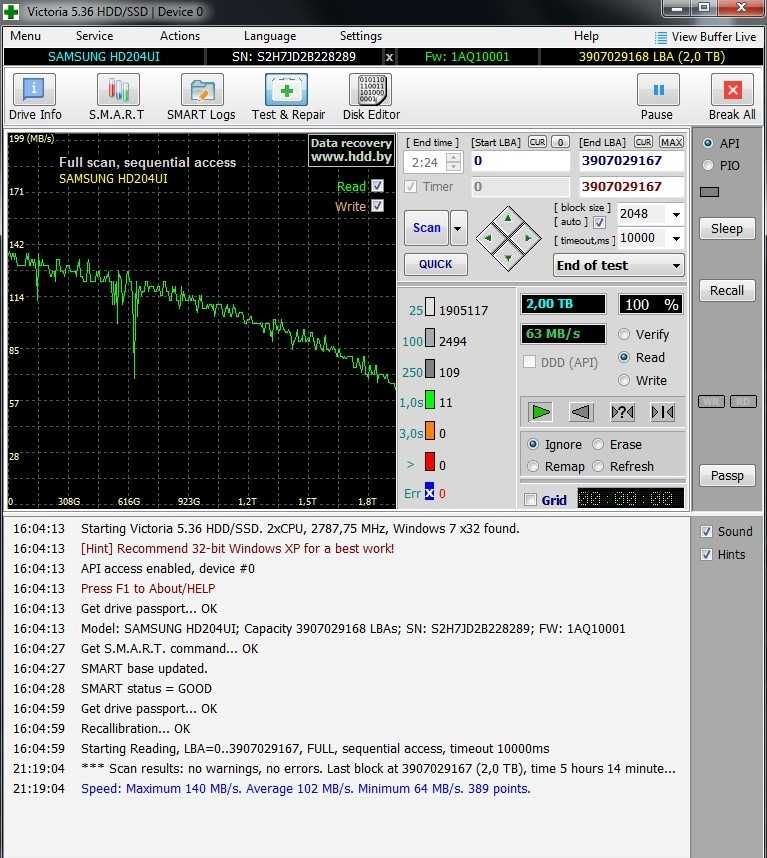This screenshot has width=767, height=858.
Task: Click the Recall button
Action: (727, 291)
